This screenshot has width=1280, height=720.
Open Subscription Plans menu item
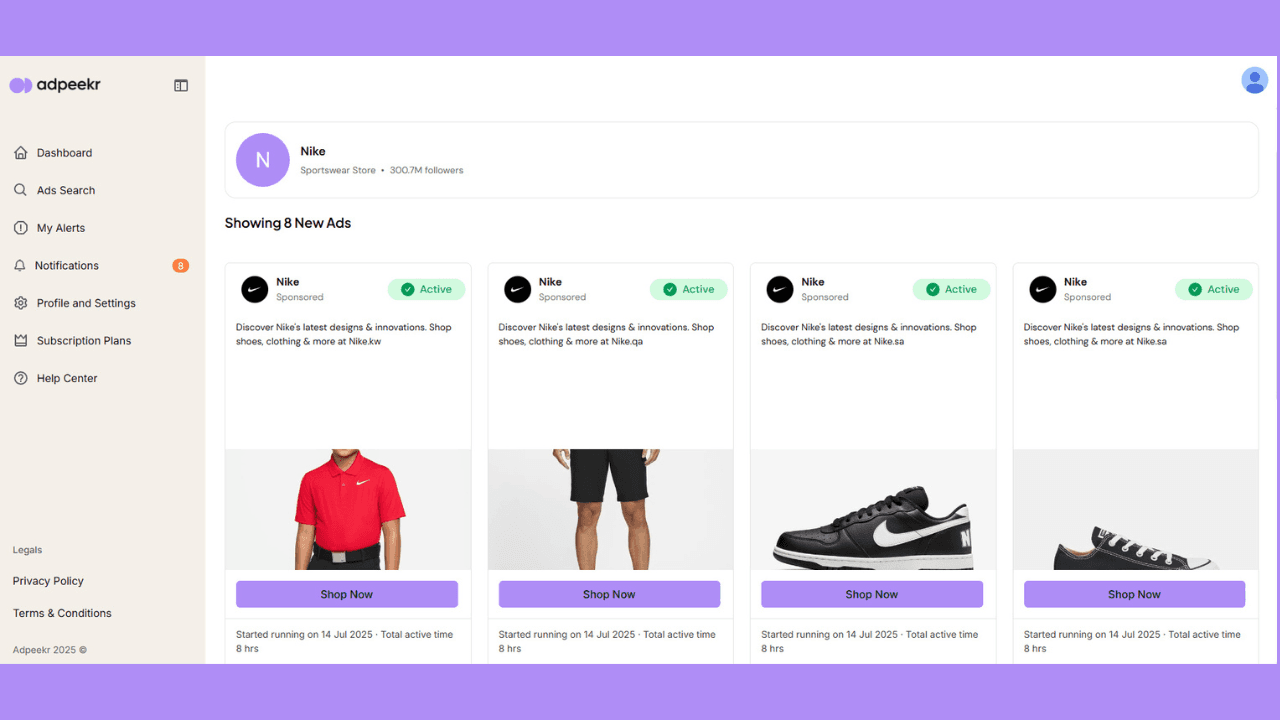point(84,341)
